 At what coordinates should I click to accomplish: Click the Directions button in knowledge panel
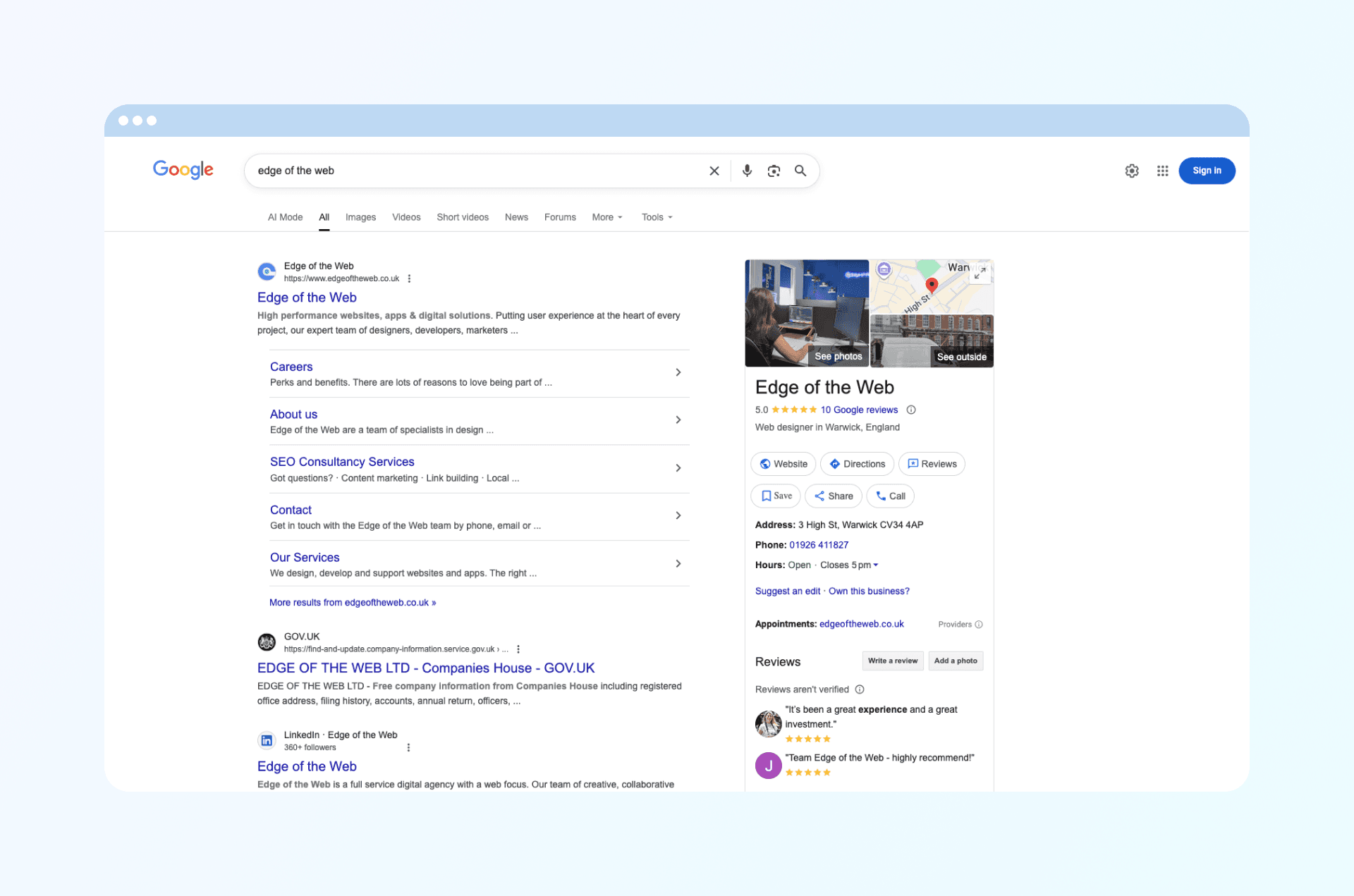point(857,464)
